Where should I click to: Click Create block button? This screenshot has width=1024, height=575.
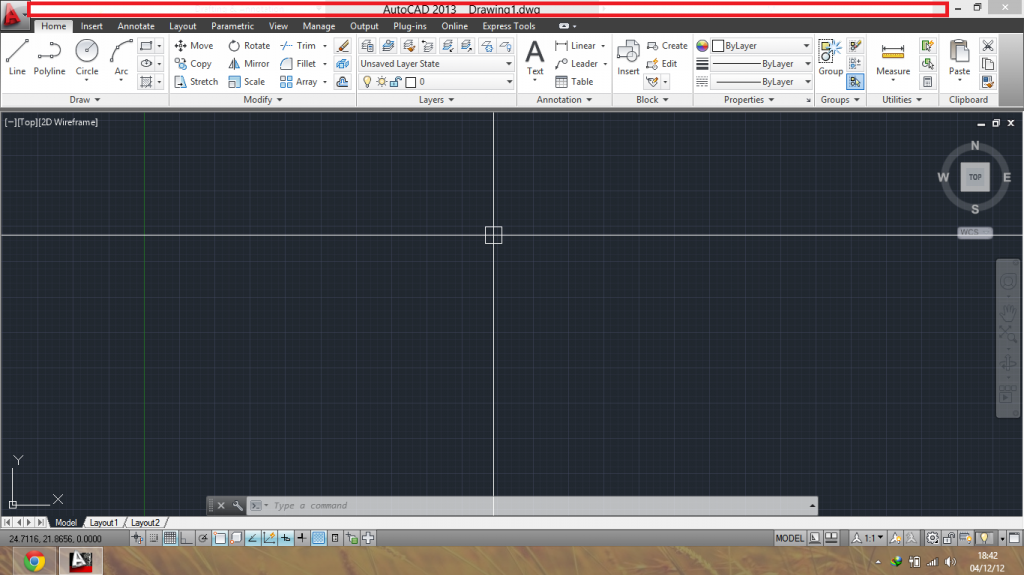pos(667,46)
